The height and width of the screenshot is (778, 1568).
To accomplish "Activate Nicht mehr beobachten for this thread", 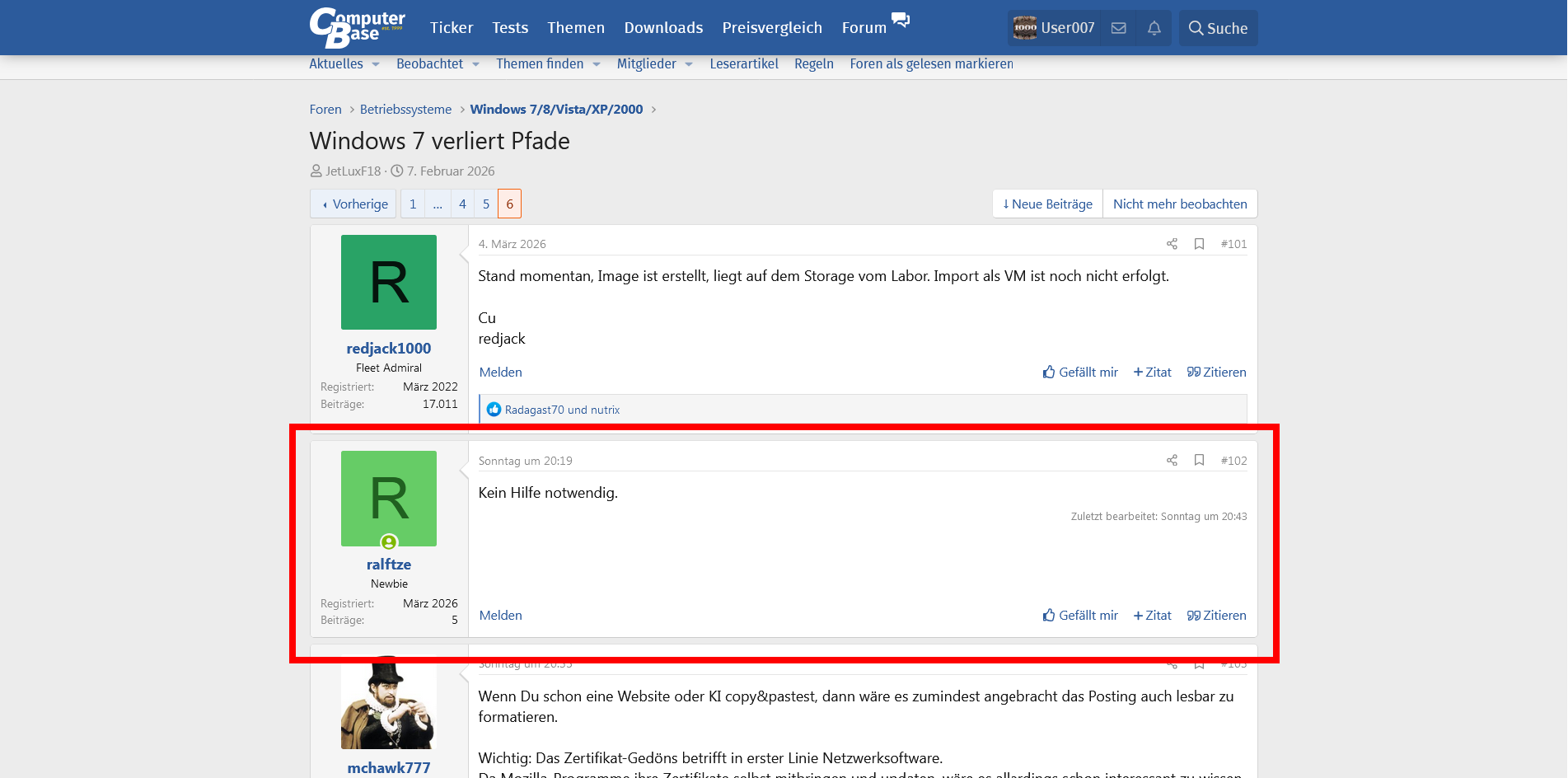I will click(x=1180, y=204).
